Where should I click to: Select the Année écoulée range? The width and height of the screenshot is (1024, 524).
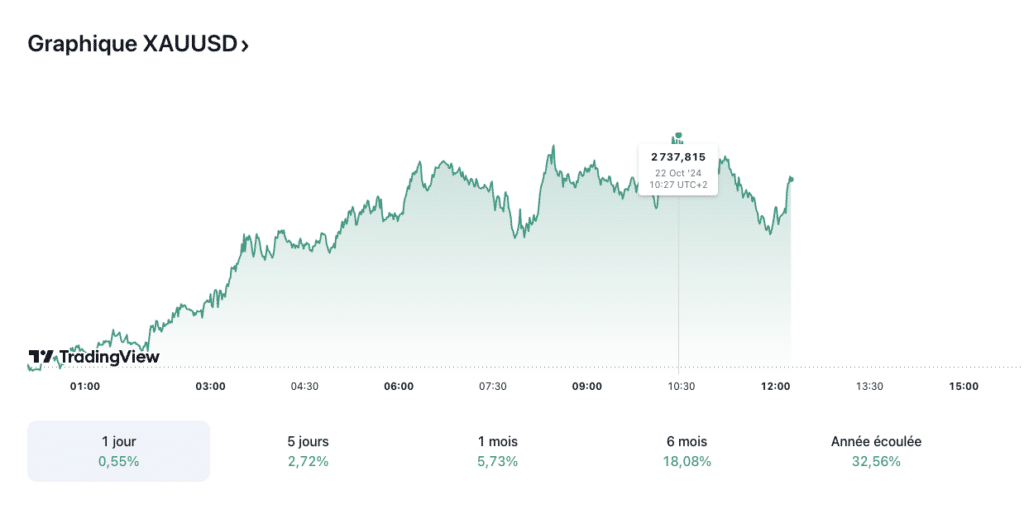[x=876, y=451]
